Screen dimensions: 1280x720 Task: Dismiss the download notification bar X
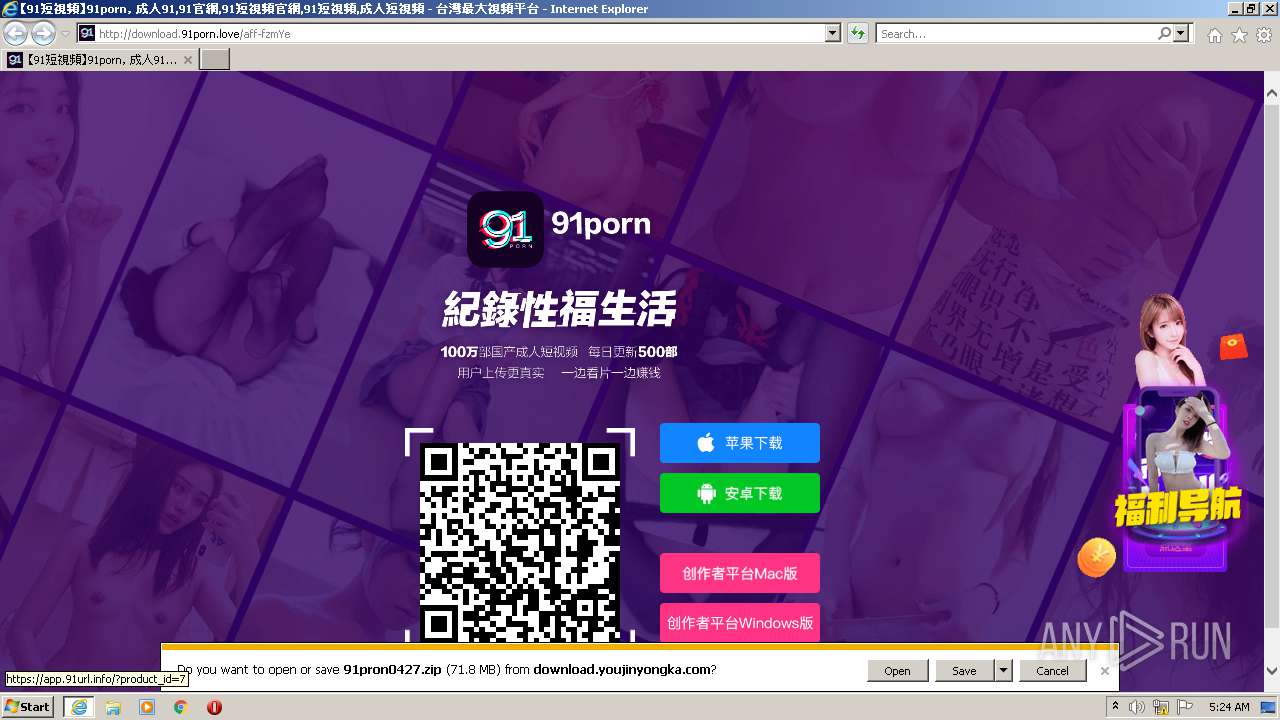click(1105, 671)
